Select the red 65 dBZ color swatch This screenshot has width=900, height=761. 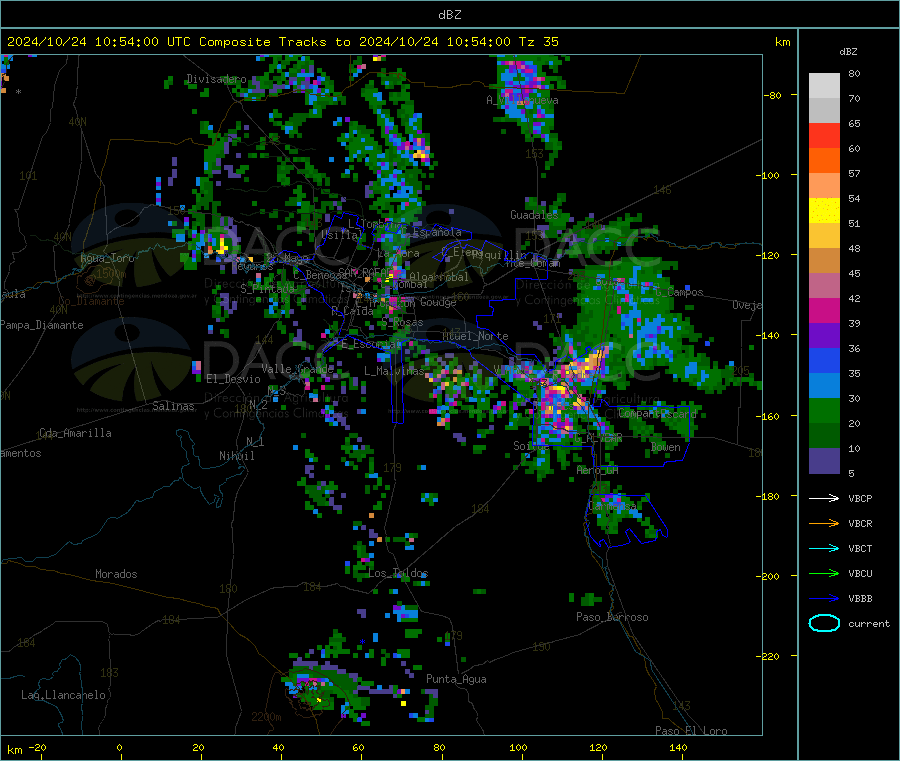click(824, 135)
